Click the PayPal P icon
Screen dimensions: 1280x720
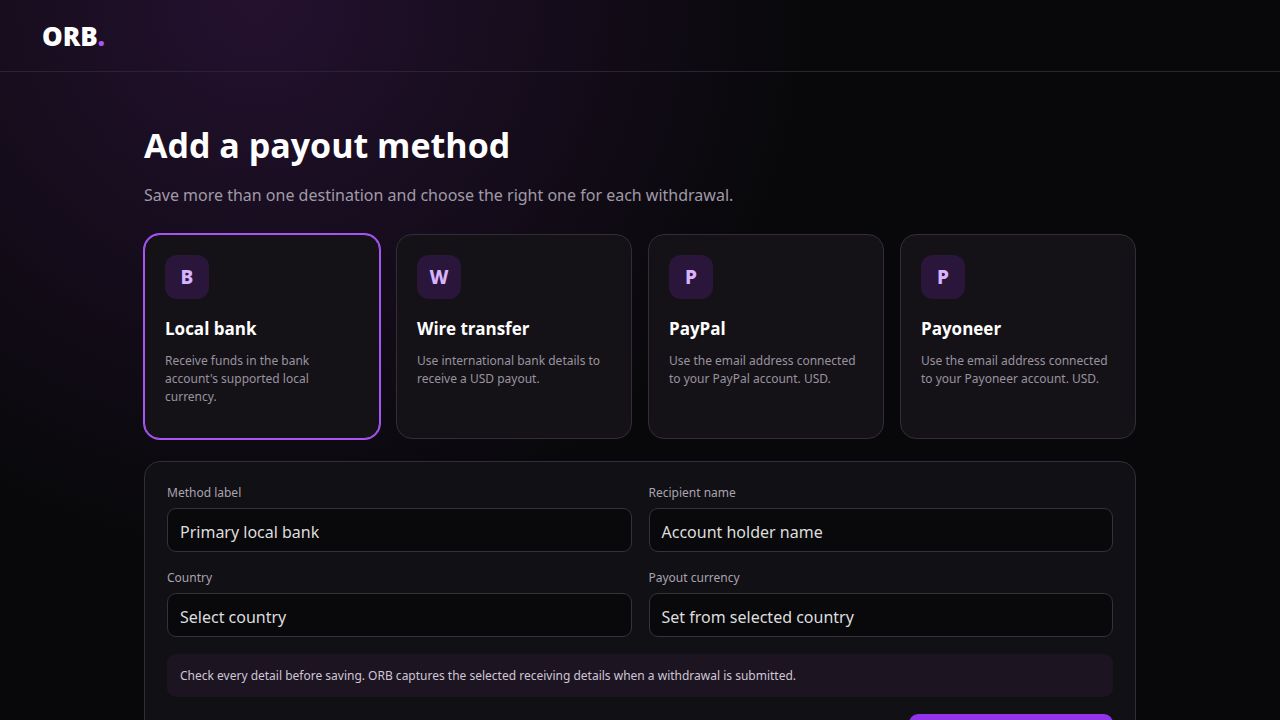(x=691, y=277)
